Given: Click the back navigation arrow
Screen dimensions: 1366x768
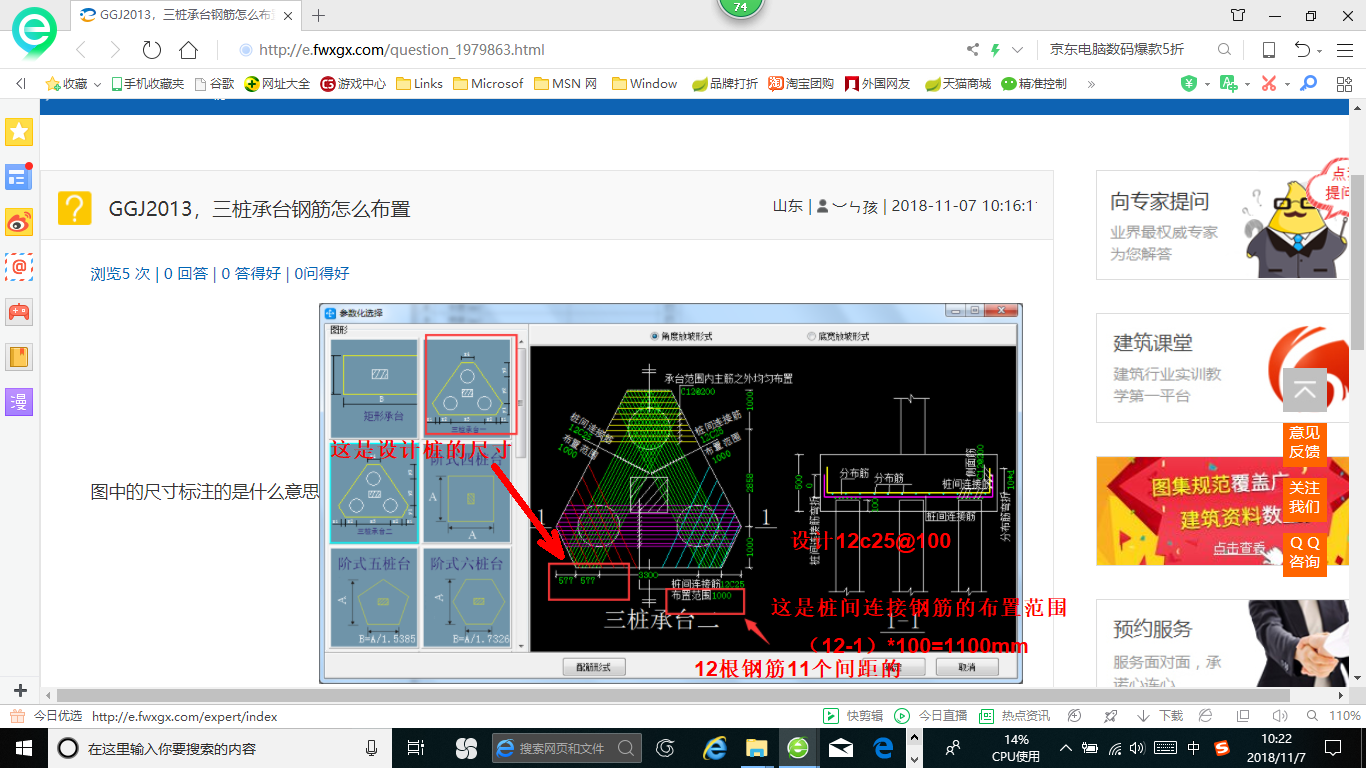Looking at the screenshot, I should (x=82, y=49).
